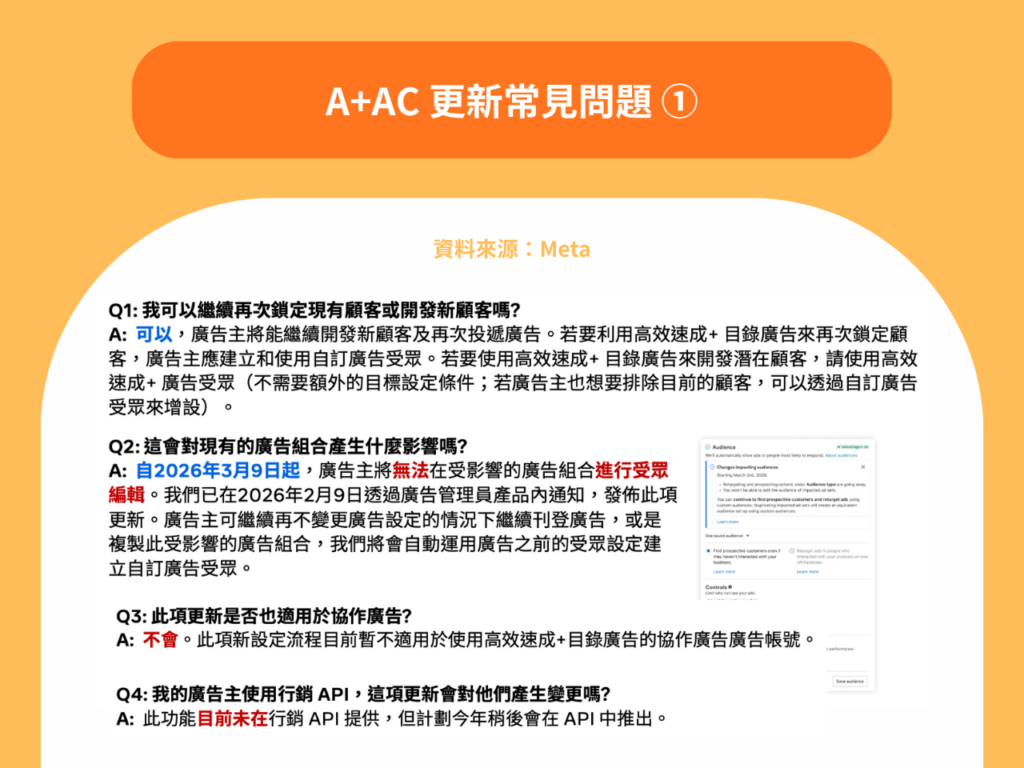Dismiss the Changes impacting audiences notice
Viewport: 1024px width, 768px height.
[863, 467]
